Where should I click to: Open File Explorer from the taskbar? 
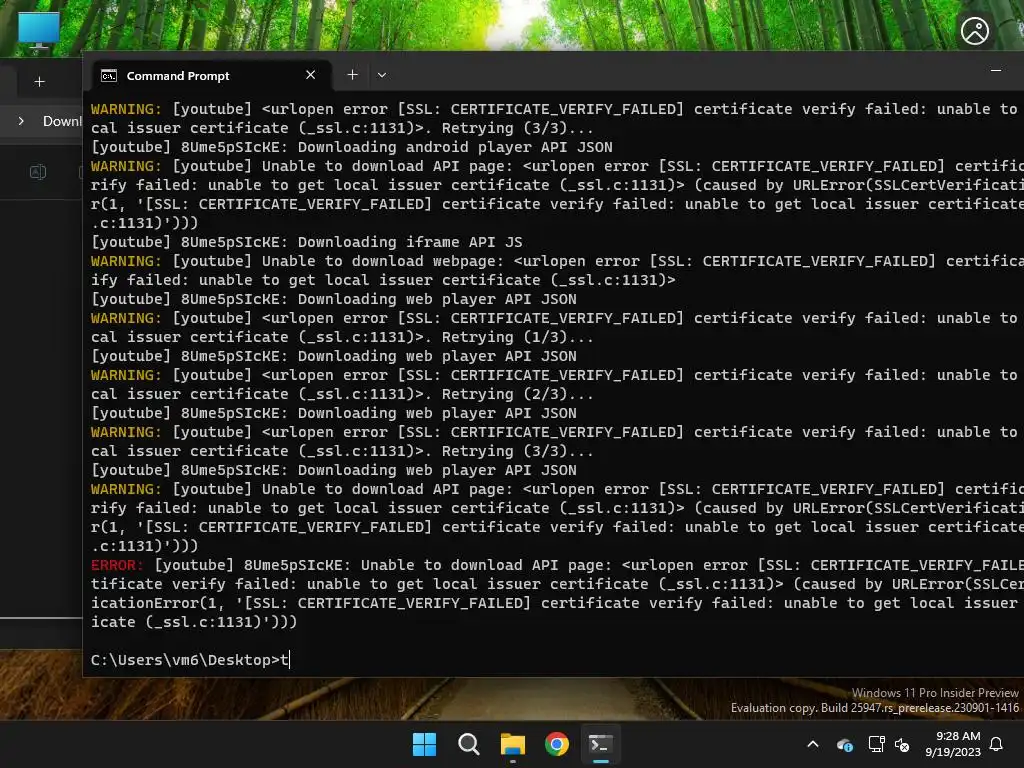tap(513, 744)
